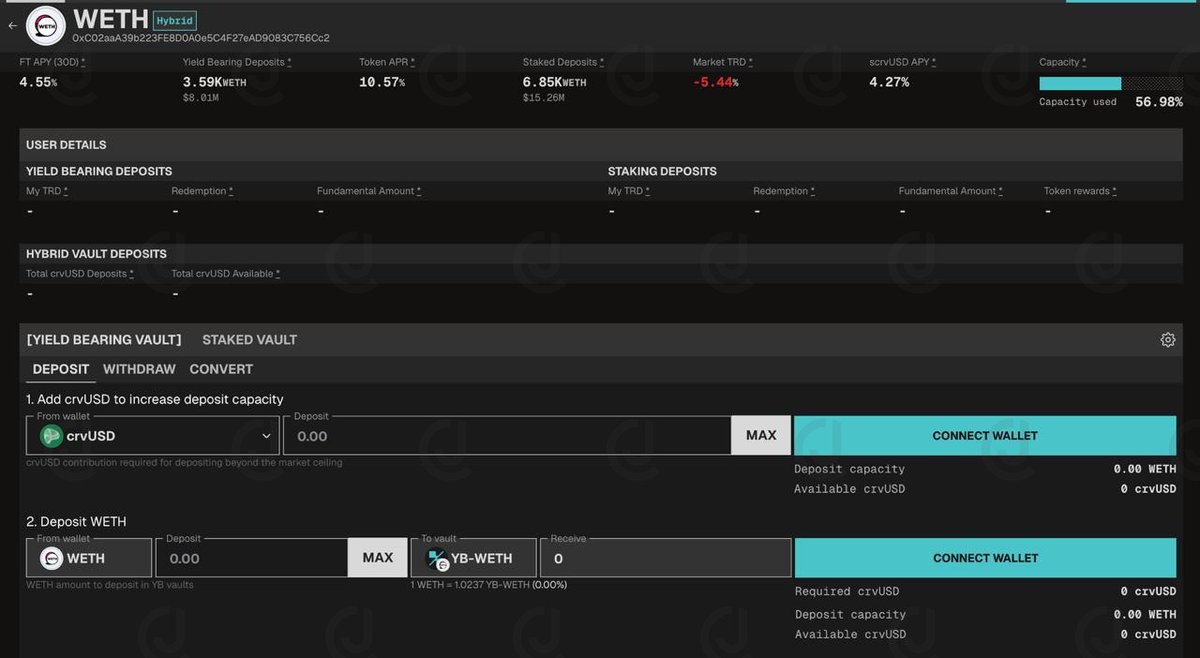
Task: Click the Hybrid badge next to WETH
Action: (175, 20)
